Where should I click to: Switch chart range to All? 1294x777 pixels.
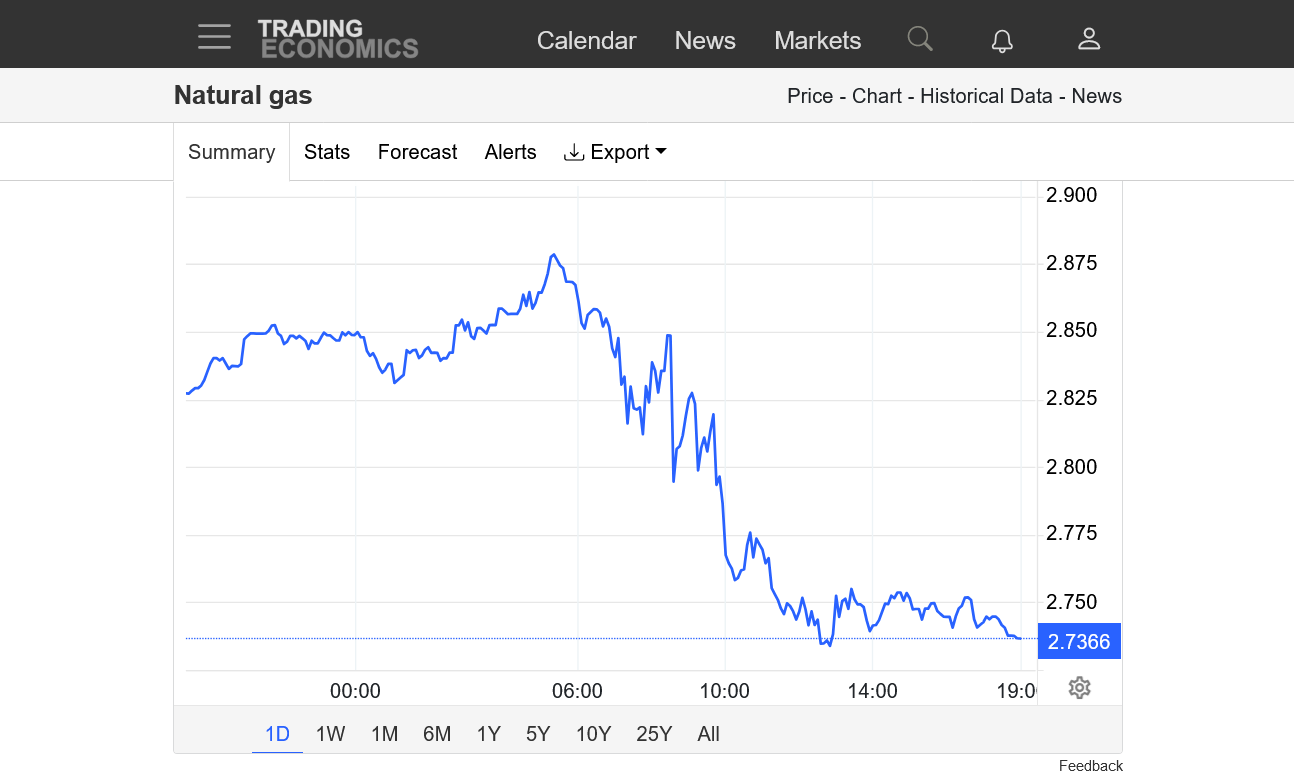tap(708, 734)
